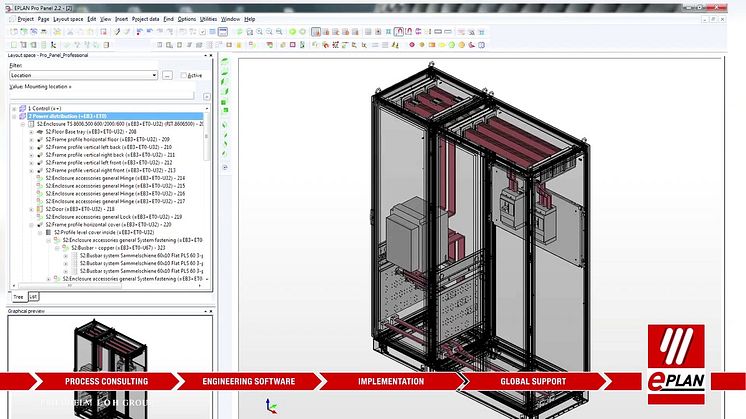Click the orange rectangle icon in second toolbar
The height and width of the screenshot is (419, 746).
[x=432, y=45]
